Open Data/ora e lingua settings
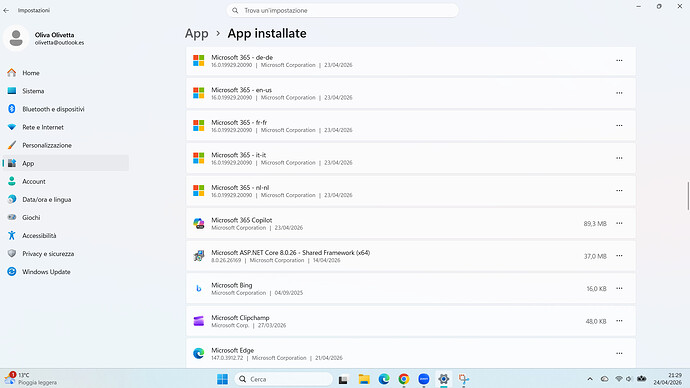The height and width of the screenshot is (388, 690). (x=66, y=199)
